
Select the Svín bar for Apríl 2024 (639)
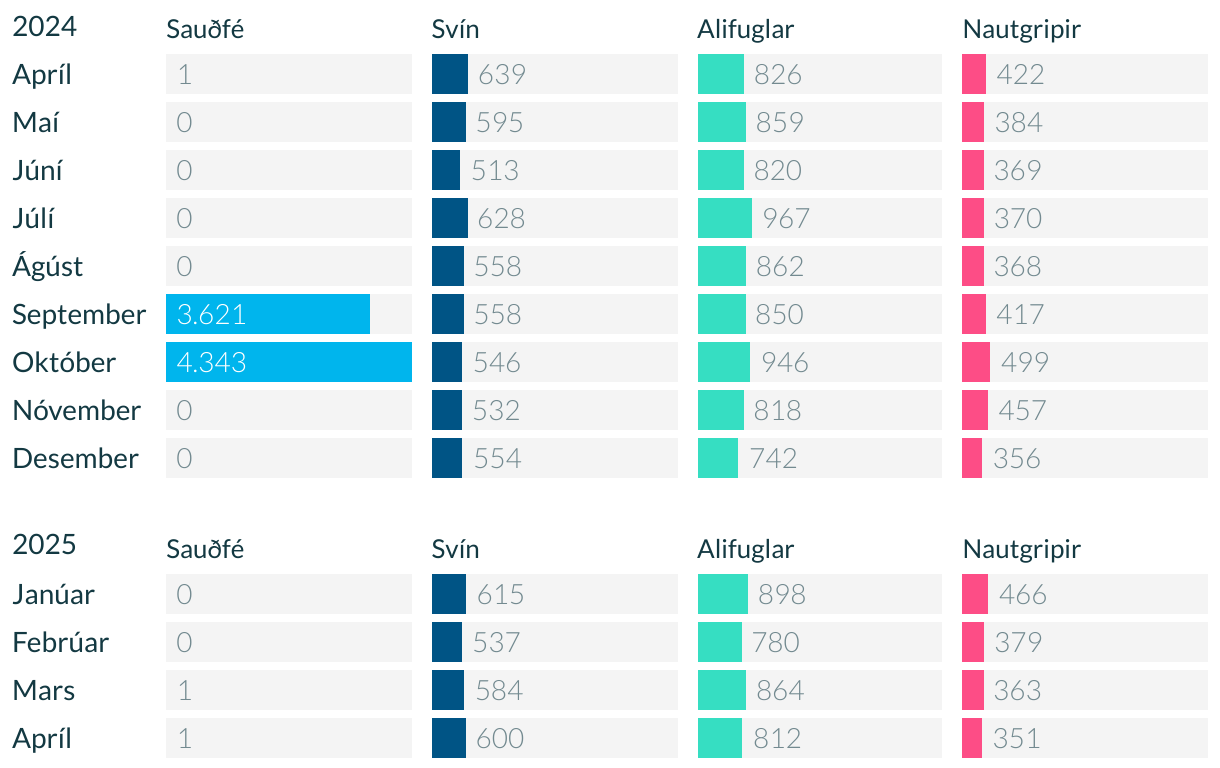pos(450,74)
